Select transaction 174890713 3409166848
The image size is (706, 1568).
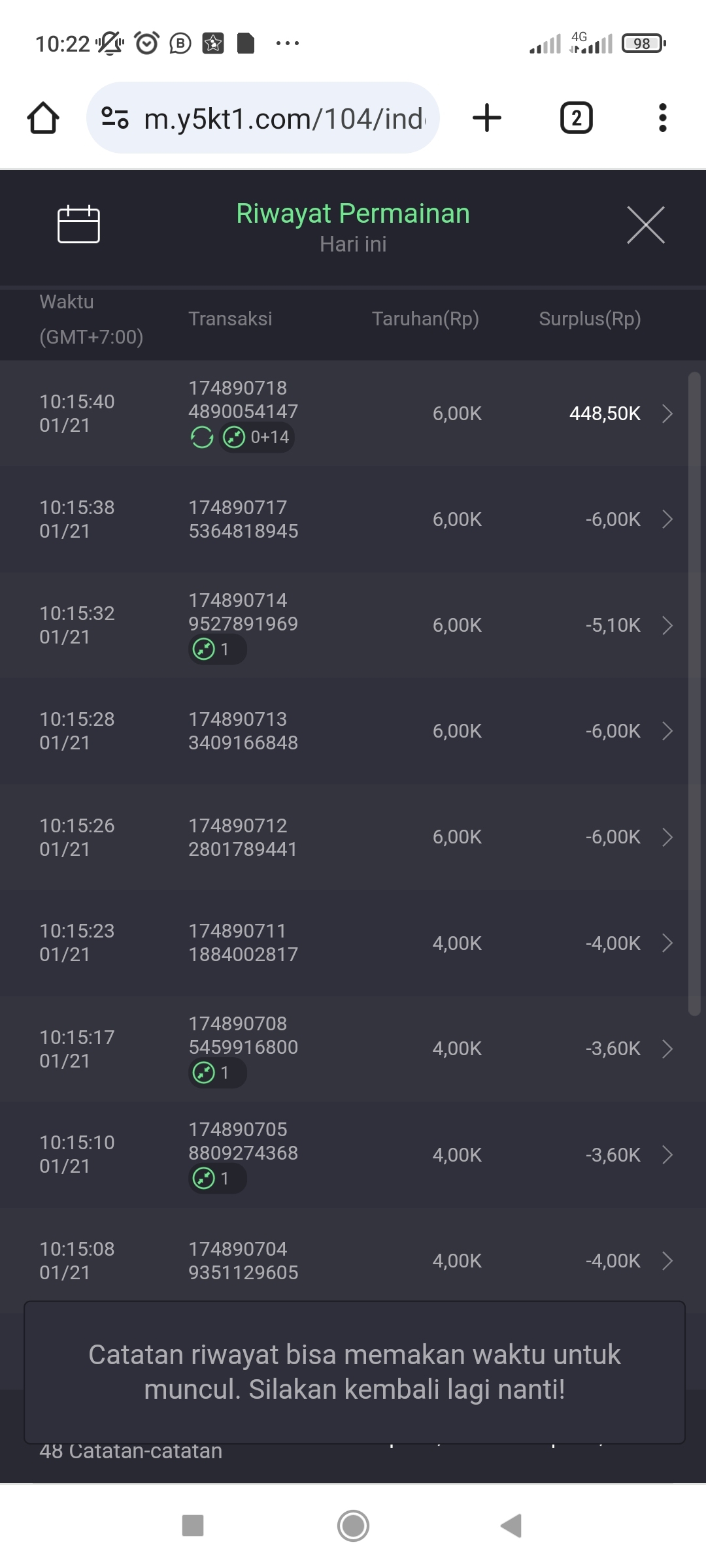coord(243,731)
